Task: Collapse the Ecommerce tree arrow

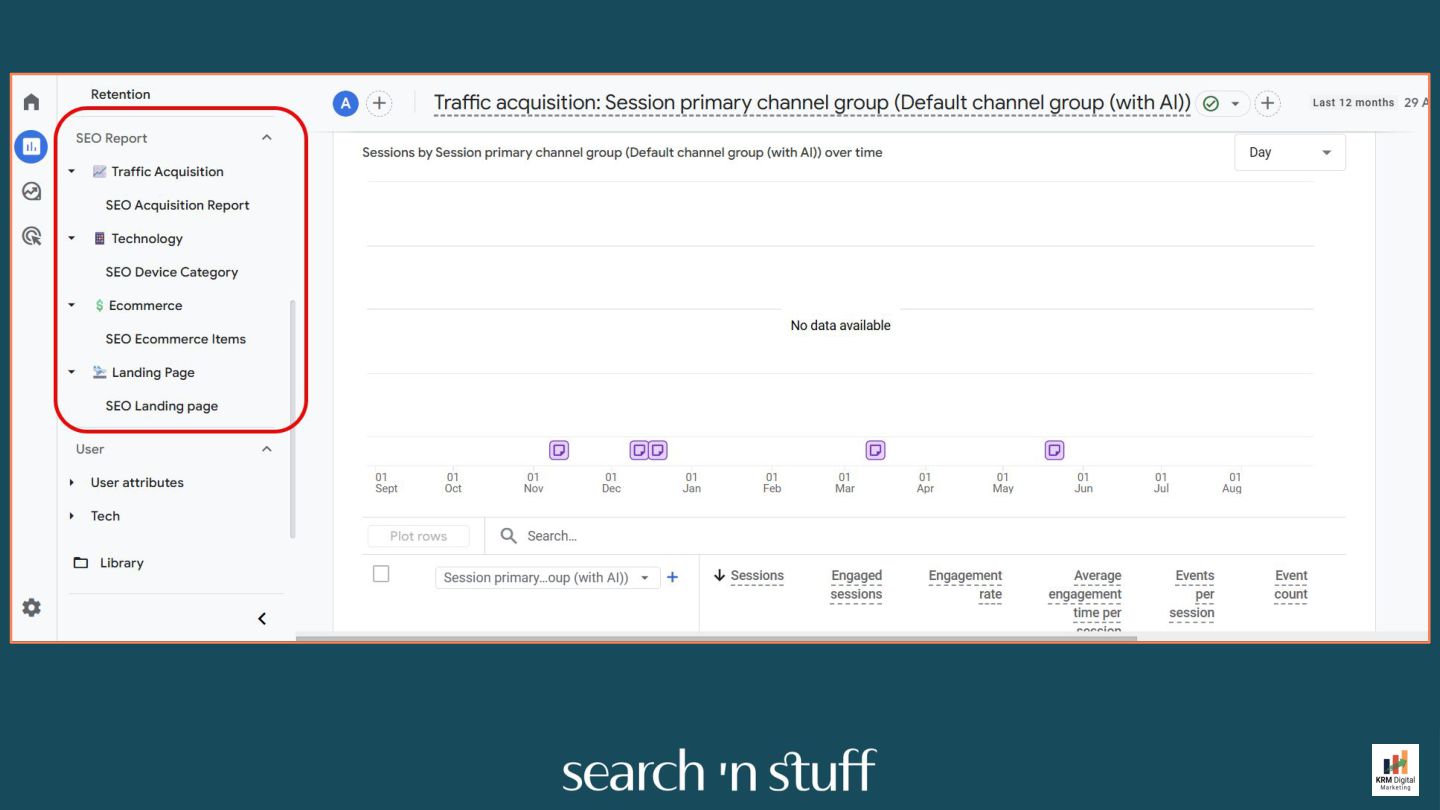Action: [x=71, y=306]
